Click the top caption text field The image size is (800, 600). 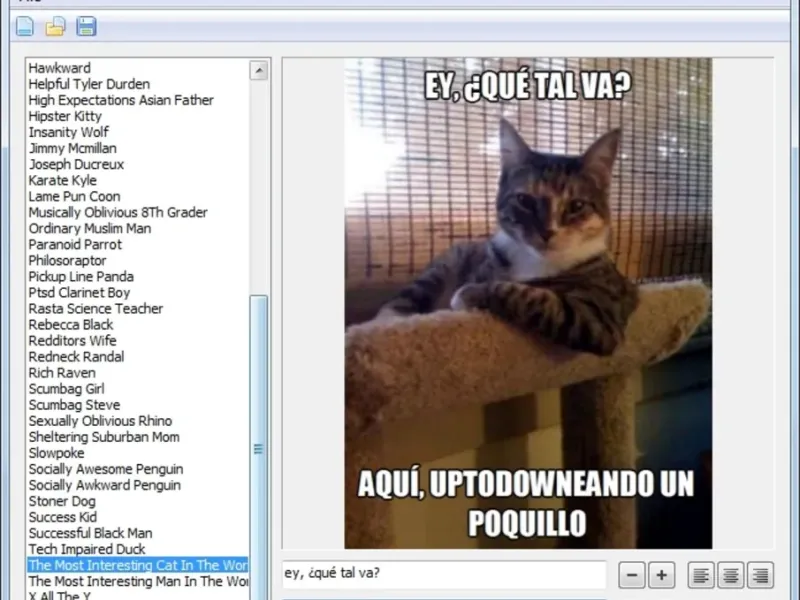tap(444, 574)
